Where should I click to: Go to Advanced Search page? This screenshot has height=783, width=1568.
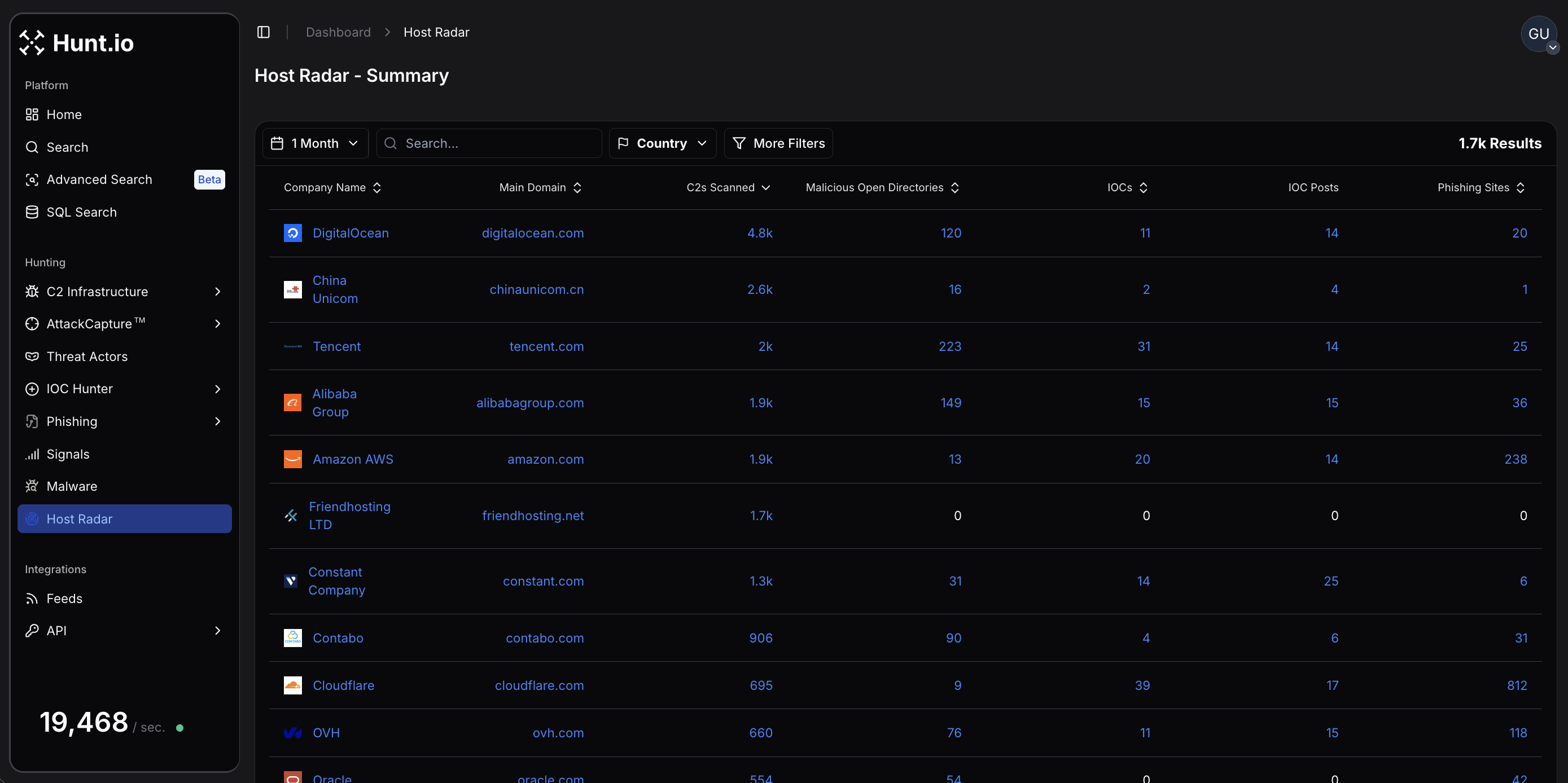[x=125, y=179]
